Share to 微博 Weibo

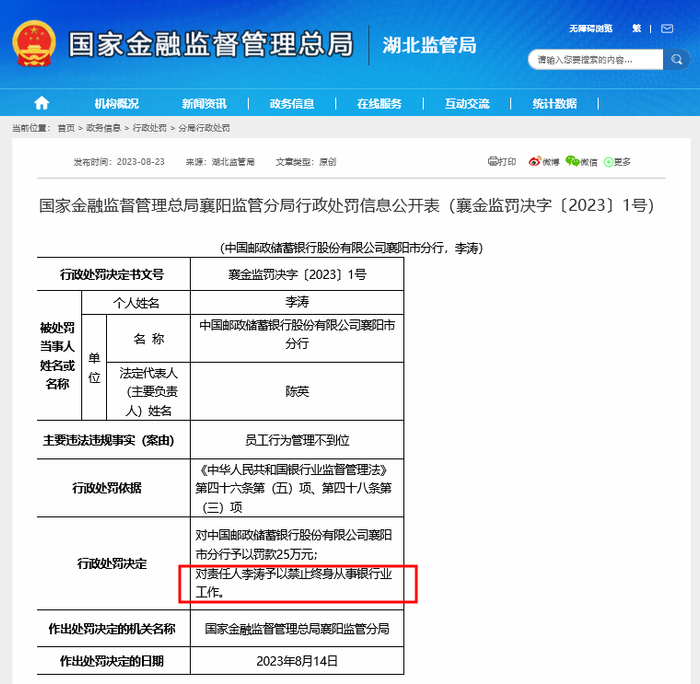(544, 161)
